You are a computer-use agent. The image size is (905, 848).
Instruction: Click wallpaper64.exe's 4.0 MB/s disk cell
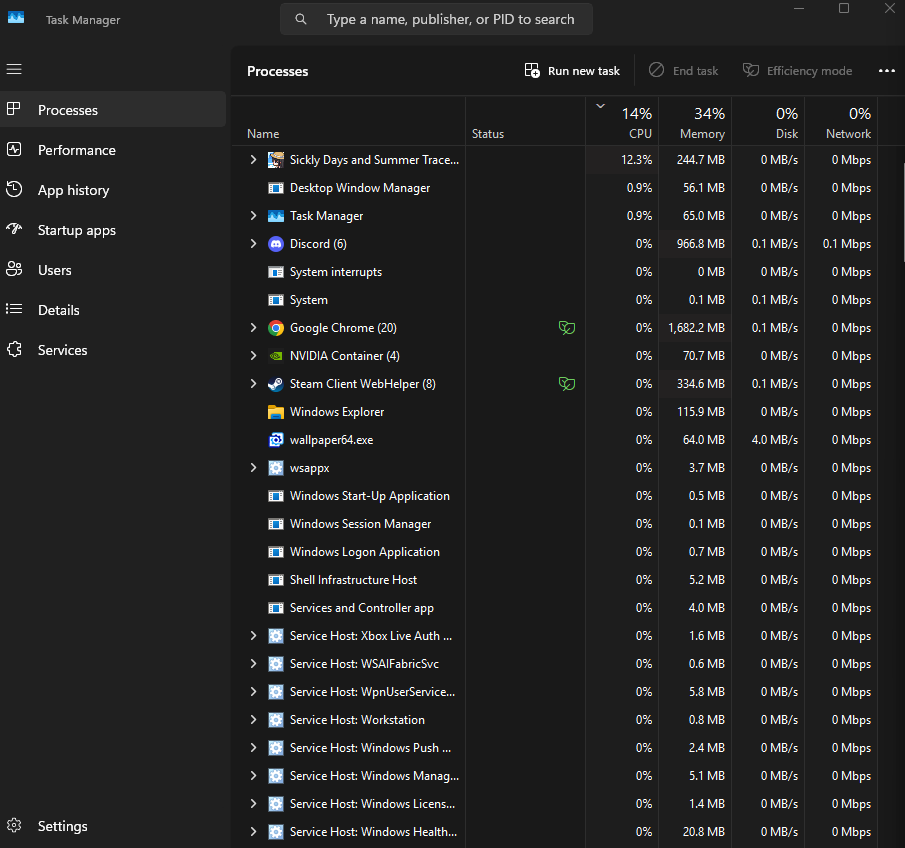click(x=768, y=440)
